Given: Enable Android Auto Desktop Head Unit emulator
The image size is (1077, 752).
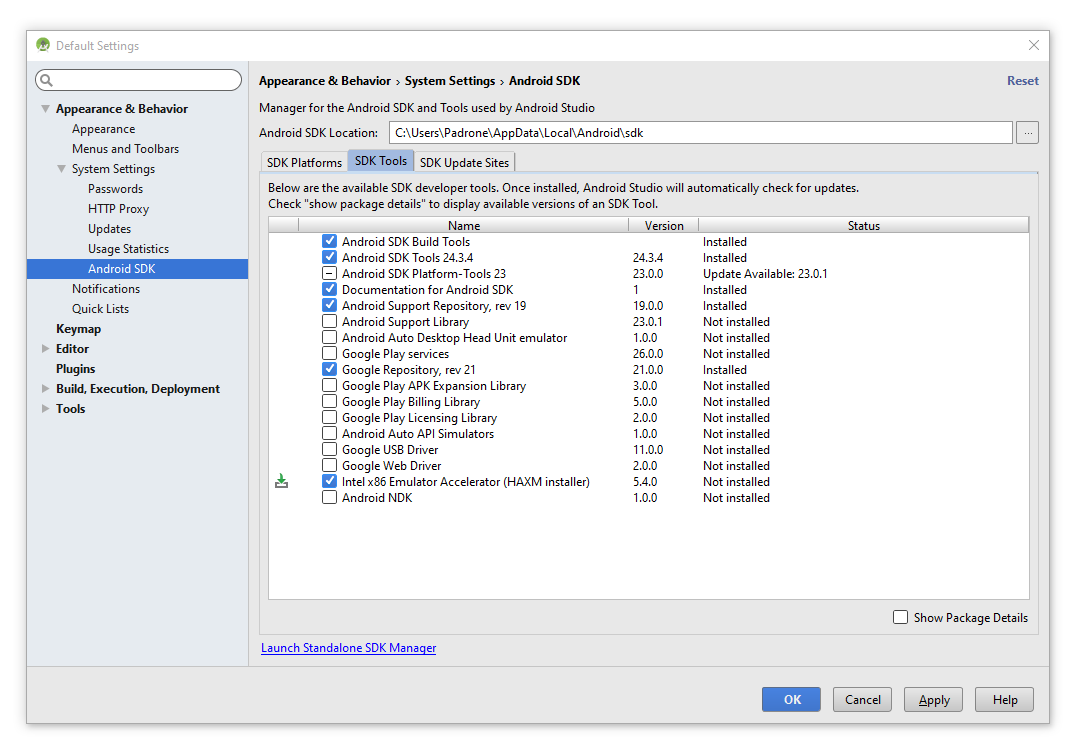Looking at the screenshot, I should pyautogui.click(x=330, y=338).
